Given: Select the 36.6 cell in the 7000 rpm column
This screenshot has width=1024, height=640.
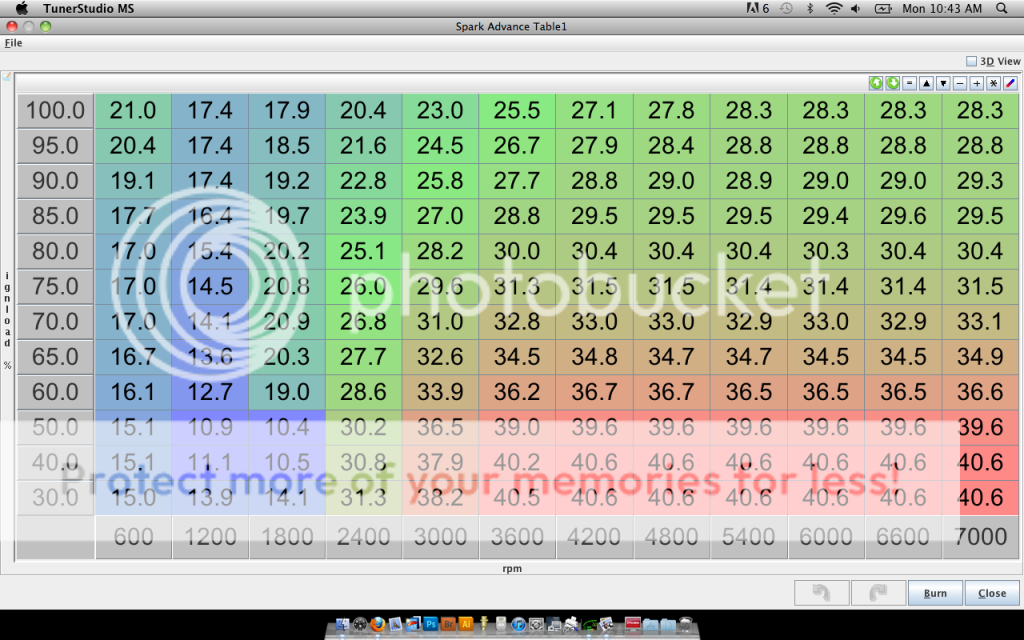Looking at the screenshot, I should (x=981, y=392).
